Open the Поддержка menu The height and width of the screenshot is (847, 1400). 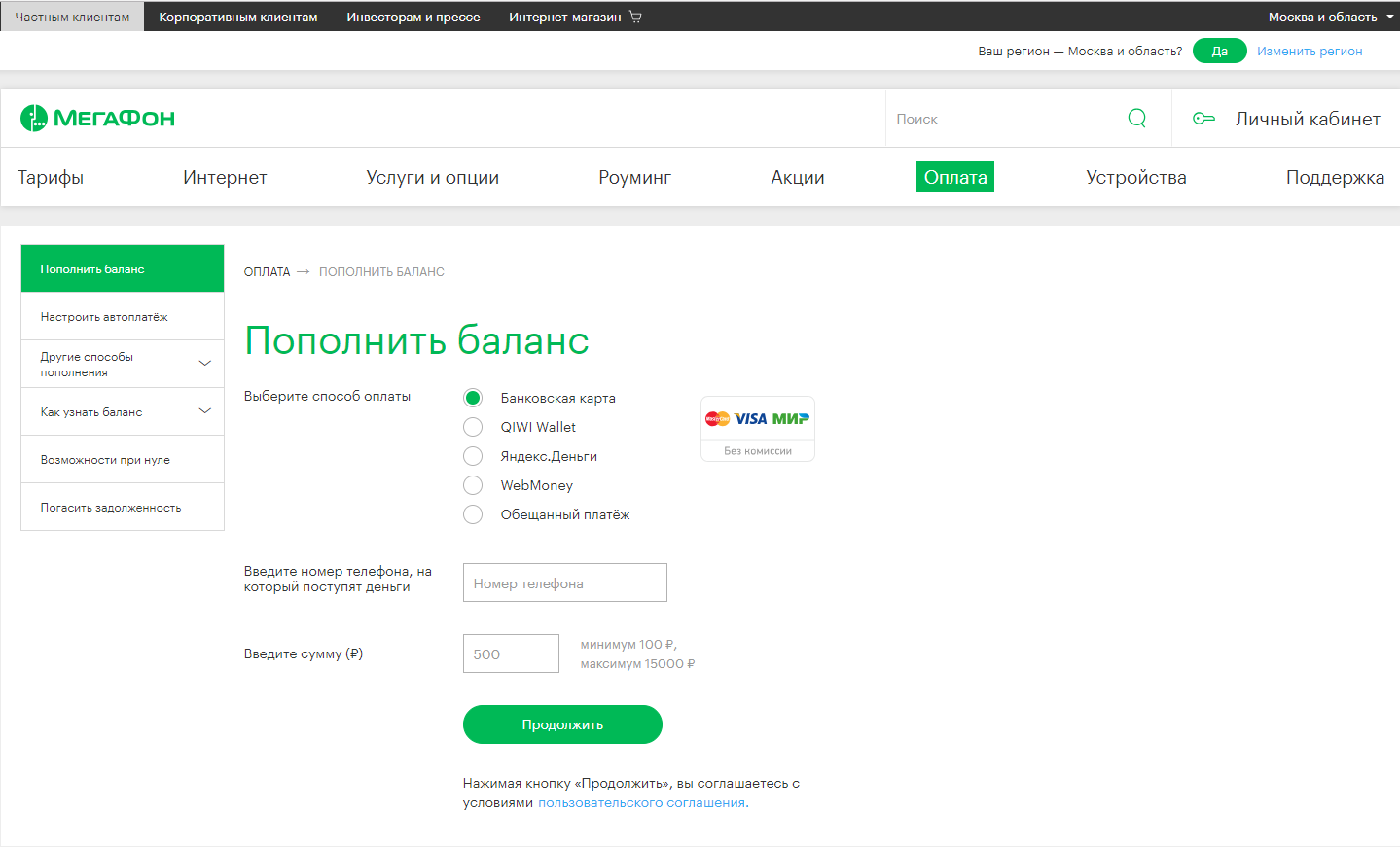pos(1335,177)
